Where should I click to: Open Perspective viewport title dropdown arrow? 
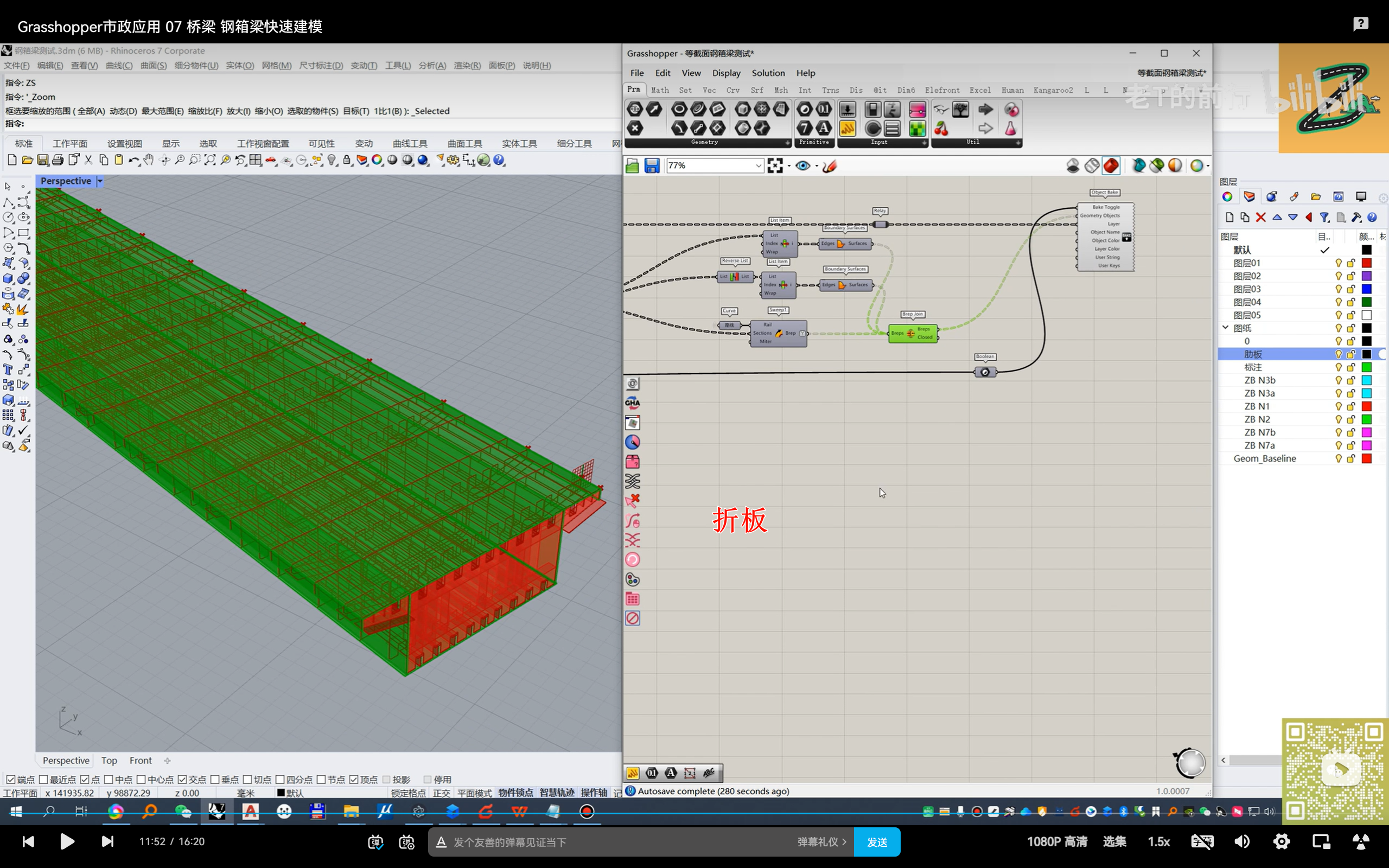click(x=100, y=181)
